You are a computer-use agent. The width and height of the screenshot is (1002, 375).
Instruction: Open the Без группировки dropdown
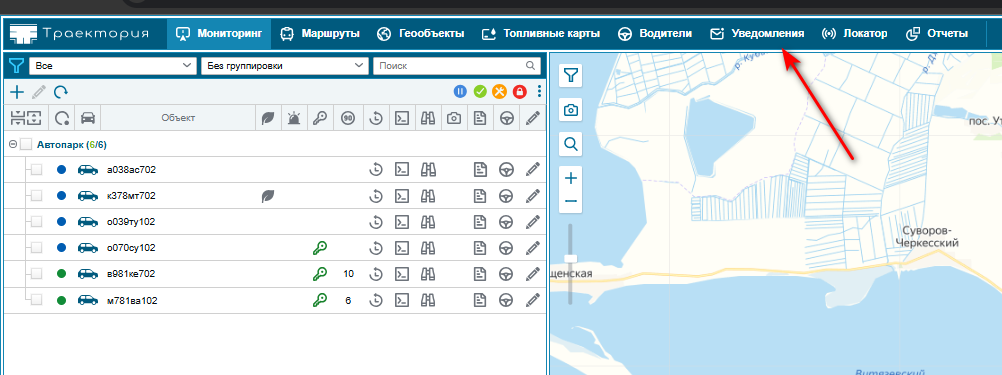coord(284,66)
